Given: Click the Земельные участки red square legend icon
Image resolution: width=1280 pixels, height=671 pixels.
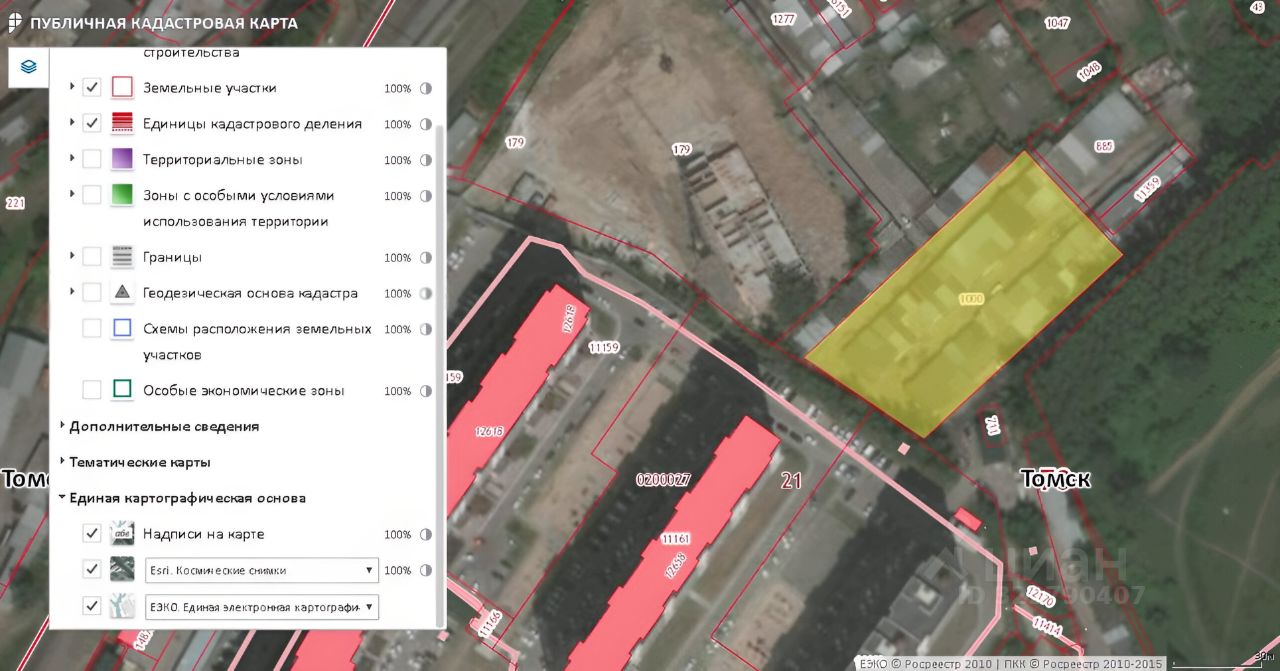Looking at the screenshot, I should (x=122, y=88).
